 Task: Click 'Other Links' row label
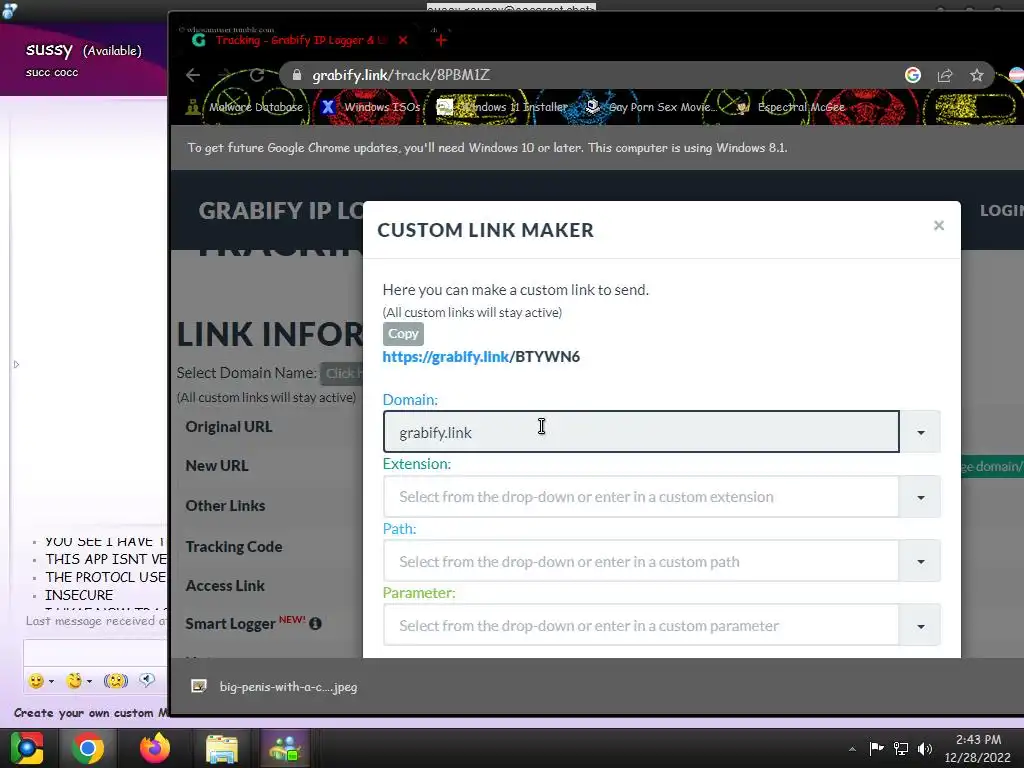tap(225, 505)
